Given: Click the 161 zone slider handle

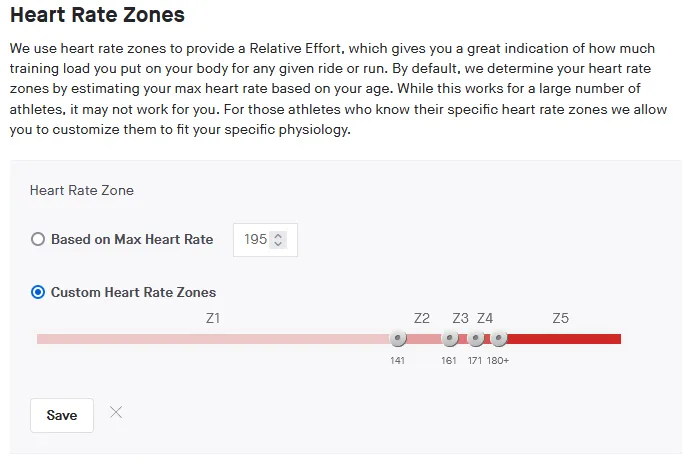Looking at the screenshot, I should pyautogui.click(x=449, y=339).
